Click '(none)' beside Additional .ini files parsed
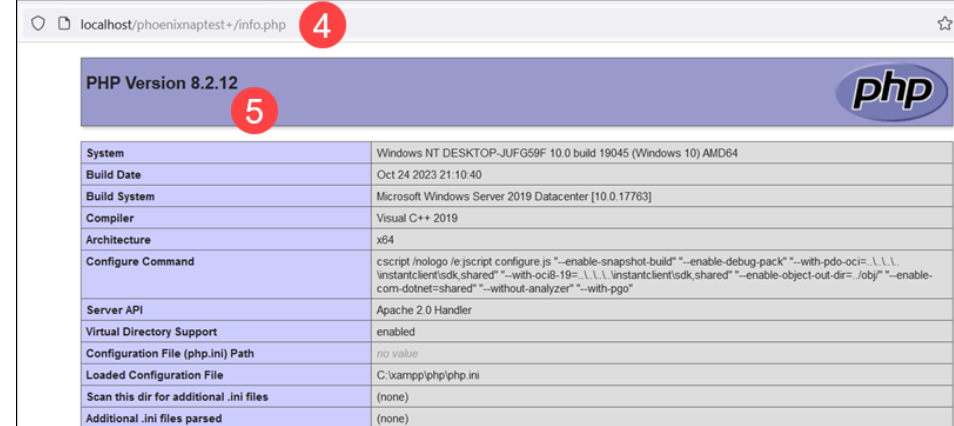 392,419
